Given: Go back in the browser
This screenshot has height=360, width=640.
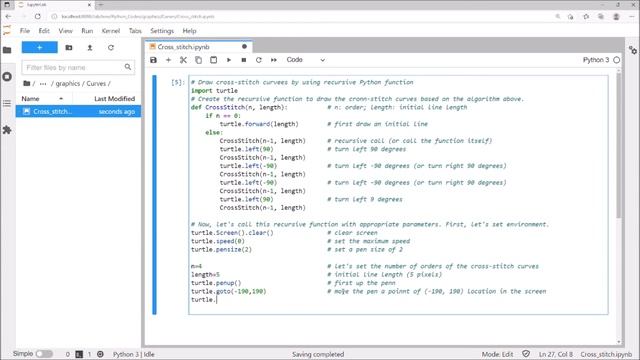Looking at the screenshot, I should tap(9, 16).
